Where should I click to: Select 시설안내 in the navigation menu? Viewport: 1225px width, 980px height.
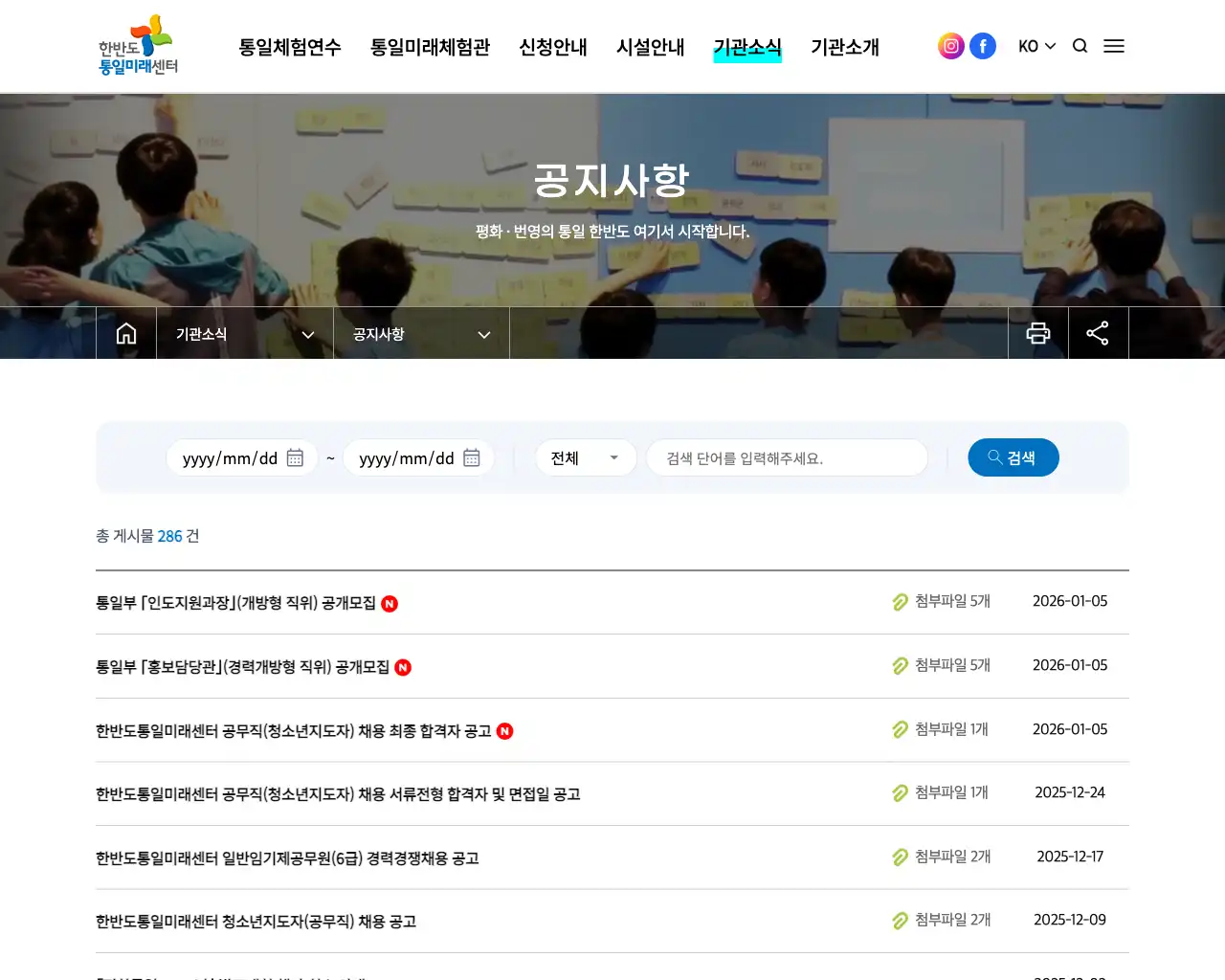coord(651,46)
